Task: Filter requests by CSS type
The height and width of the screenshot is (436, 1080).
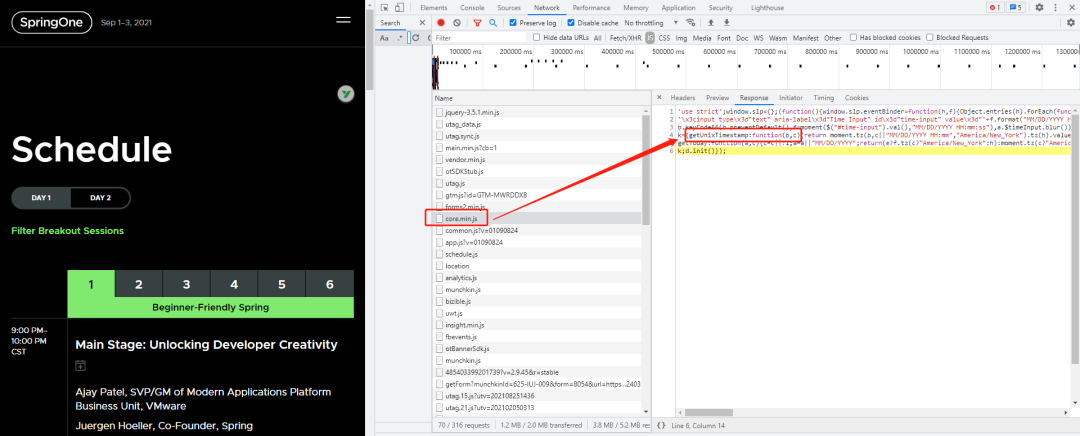Action: click(x=664, y=38)
